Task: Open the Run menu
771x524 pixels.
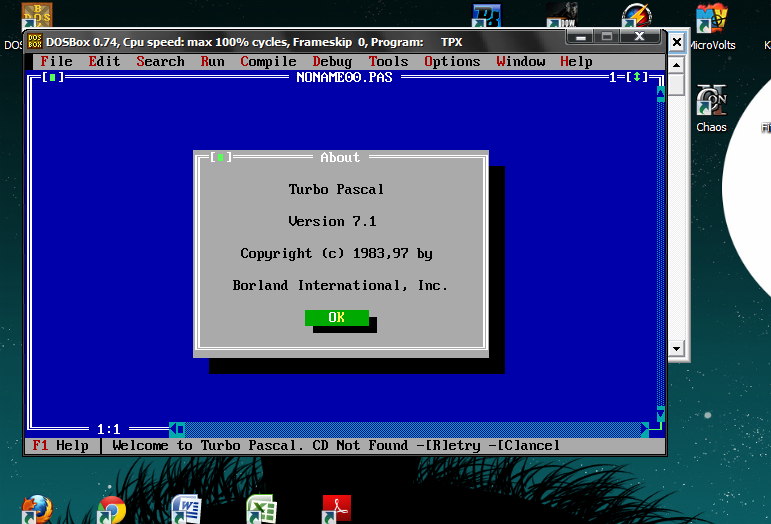Action: (212, 61)
